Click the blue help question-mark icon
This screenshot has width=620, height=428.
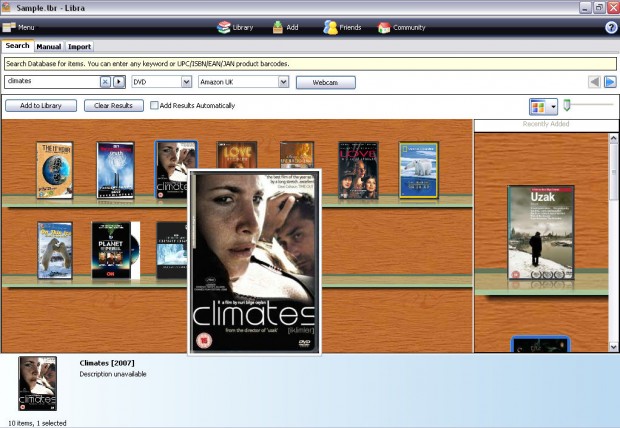coord(611,27)
